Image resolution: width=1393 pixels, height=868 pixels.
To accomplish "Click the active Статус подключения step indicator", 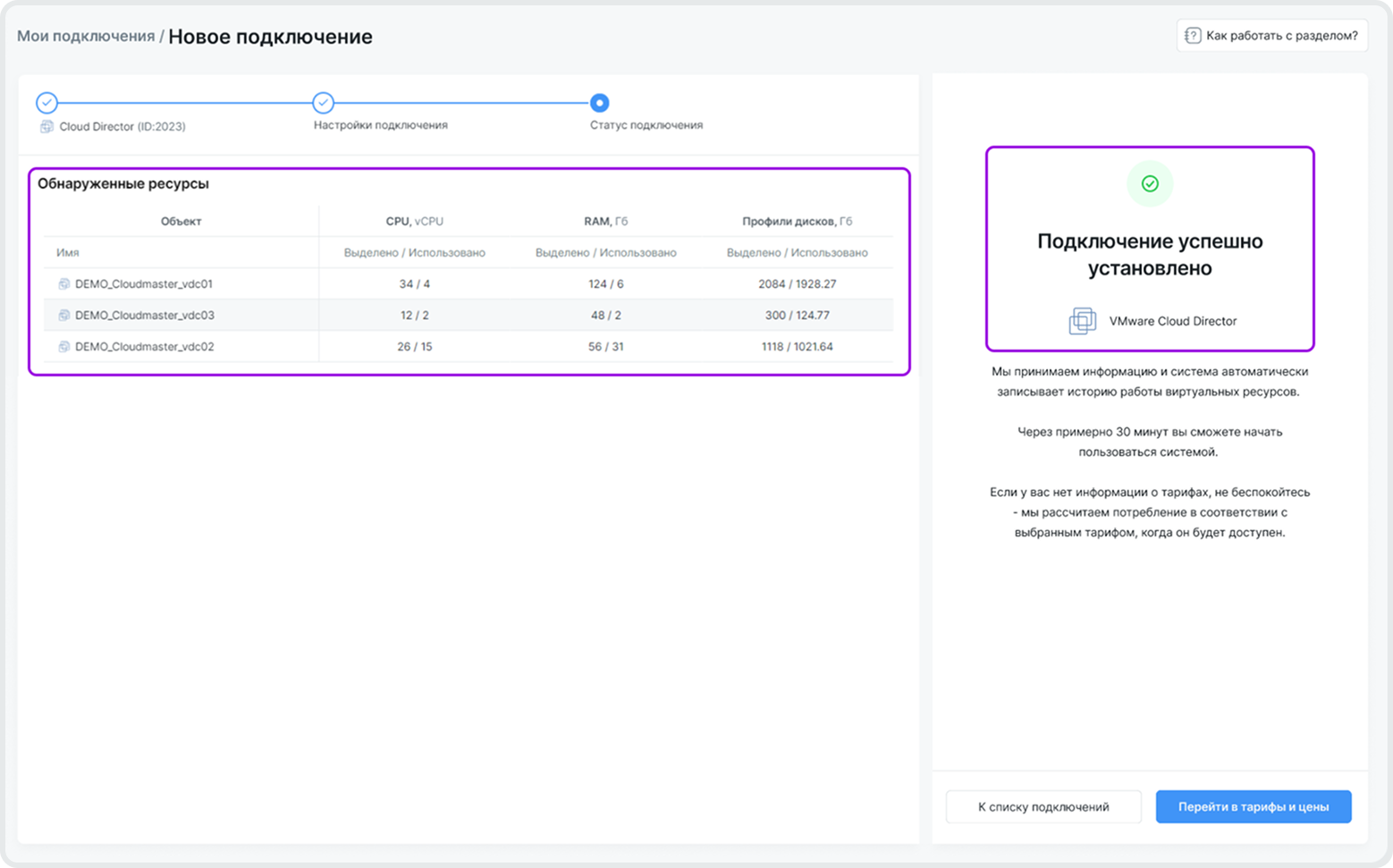I will (599, 103).
